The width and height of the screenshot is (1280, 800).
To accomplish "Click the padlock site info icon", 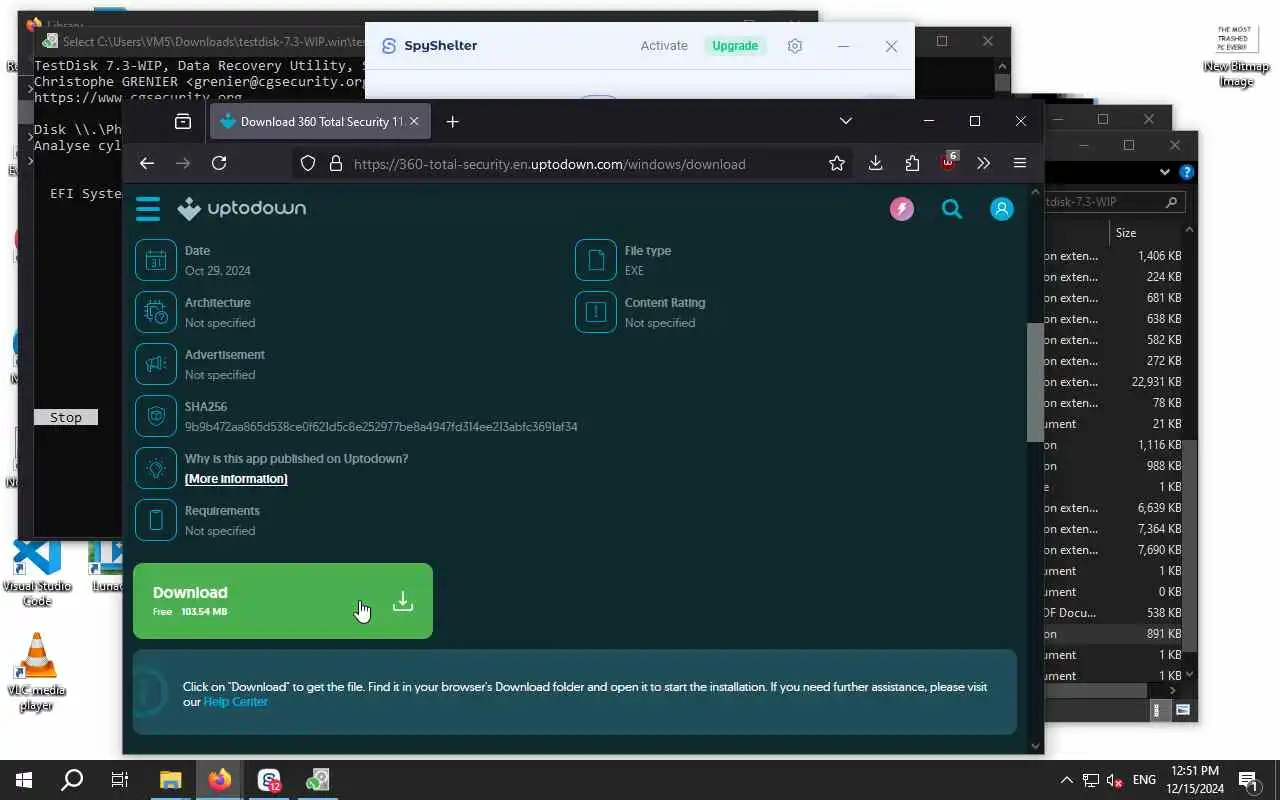I will click(x=335, y=163).
